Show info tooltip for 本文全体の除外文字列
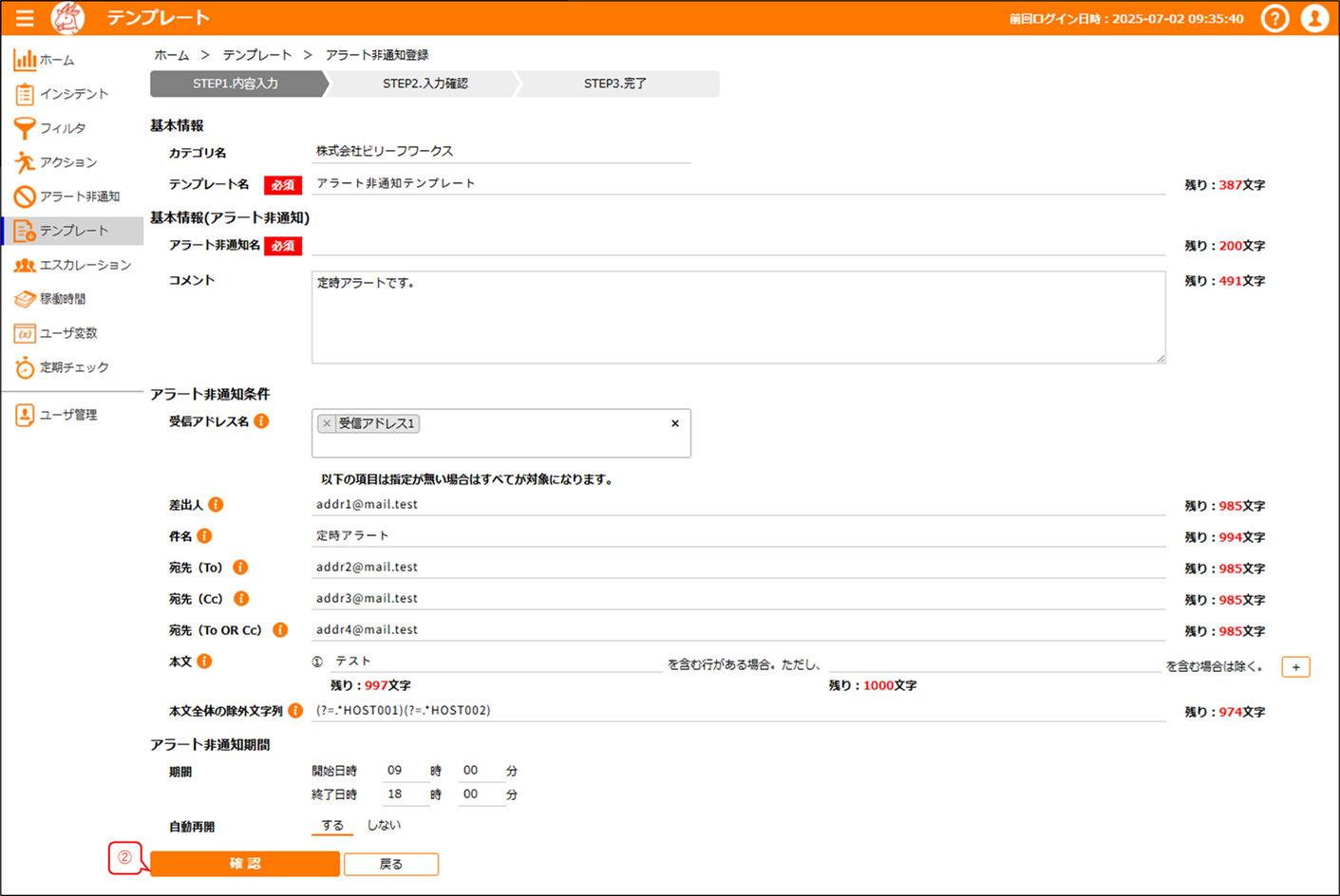This screenshot has width=1340, height=896. tap(295, 710)
